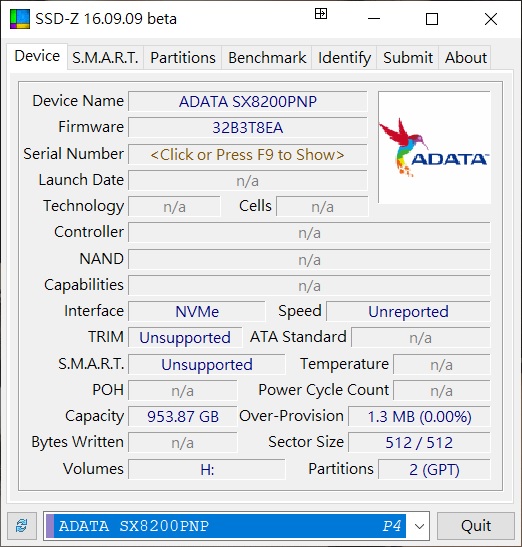Open the device selector dropdown arrow
This screenshot has height=547, width=522.
click(419, 526)
